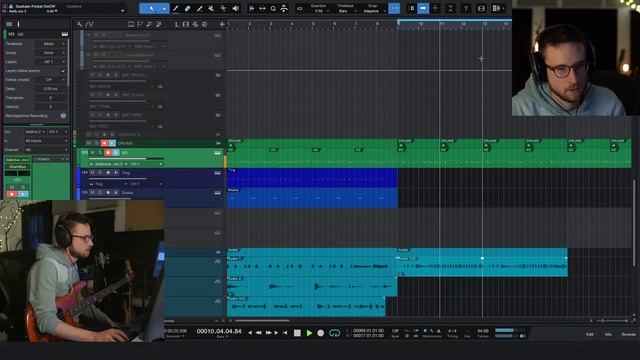The image size is (640, 360).
Task: Click the video player toolbar icon
Action: pos(481,9)
